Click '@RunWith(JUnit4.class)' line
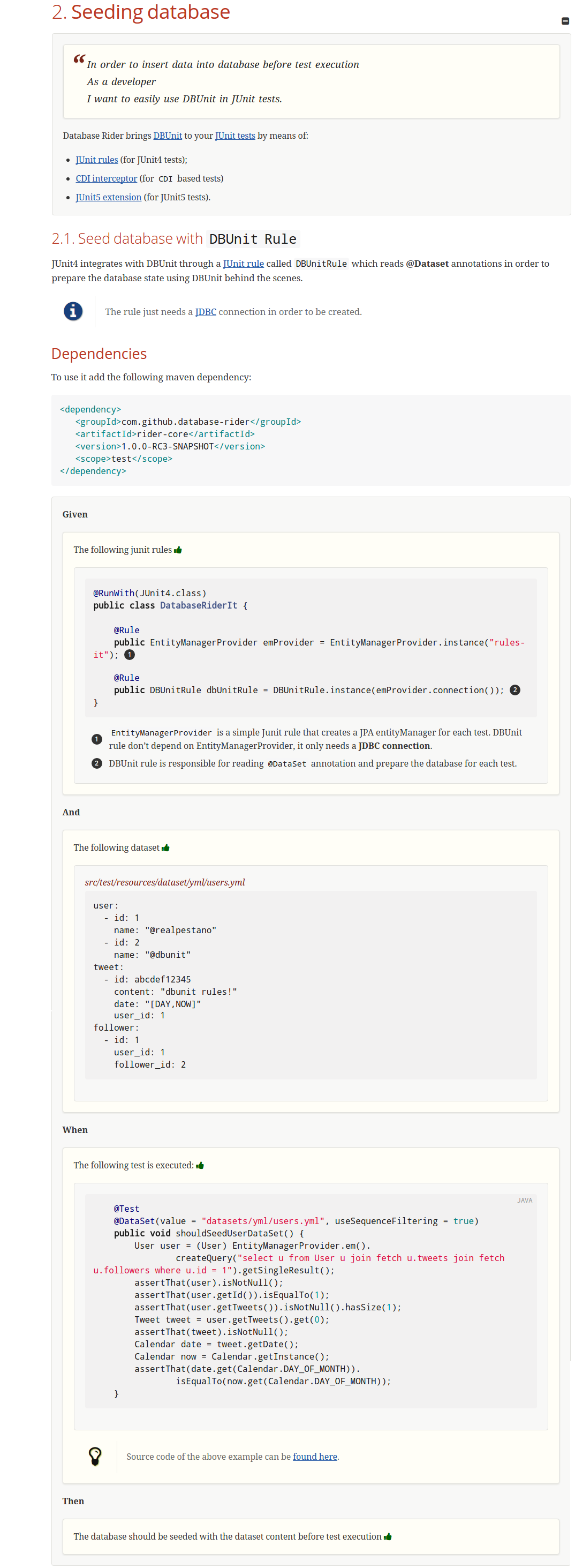The image size is (575, 1568). pyautogui.click(x=150, y=594)
